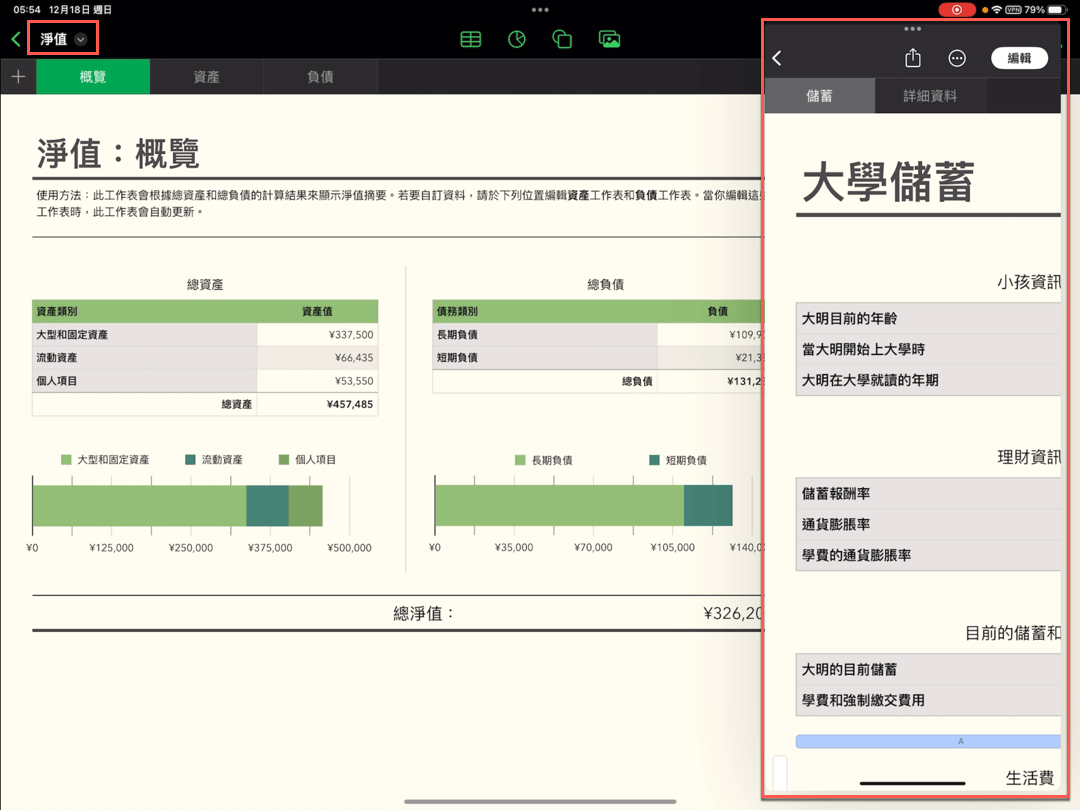Image resolution: width=1080 pixels, height=810 pixels.
Task: Switch to the 概覽 sheet tab
Action: pos(93,76)
